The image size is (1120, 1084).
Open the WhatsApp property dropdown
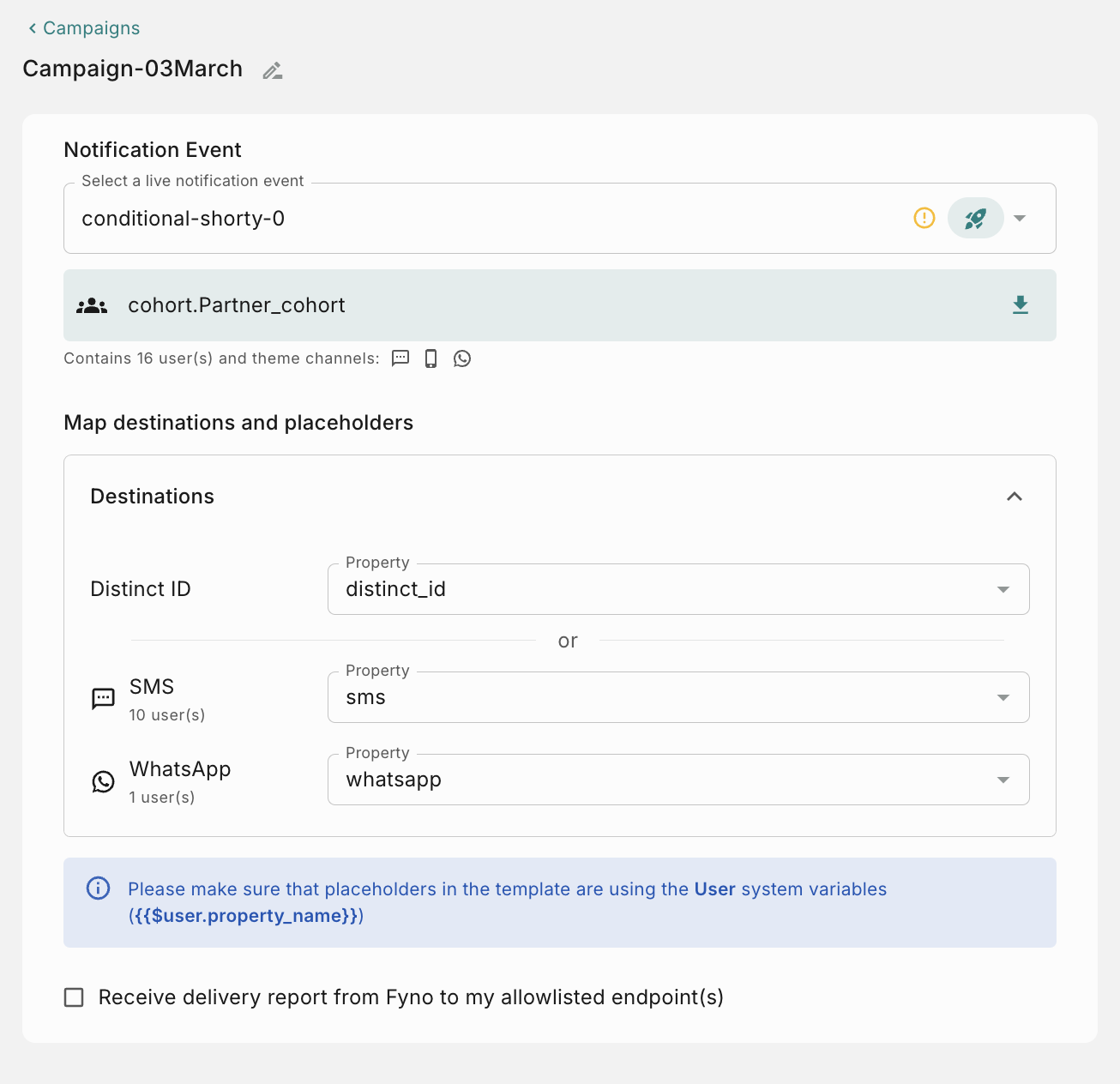pos(1003,780)
